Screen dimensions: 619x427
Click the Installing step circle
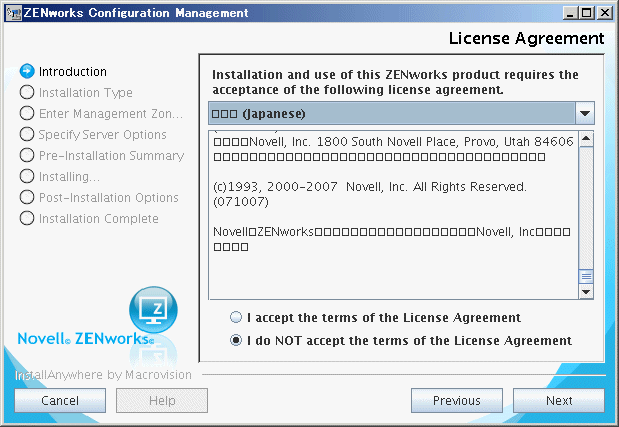(27, 176)
